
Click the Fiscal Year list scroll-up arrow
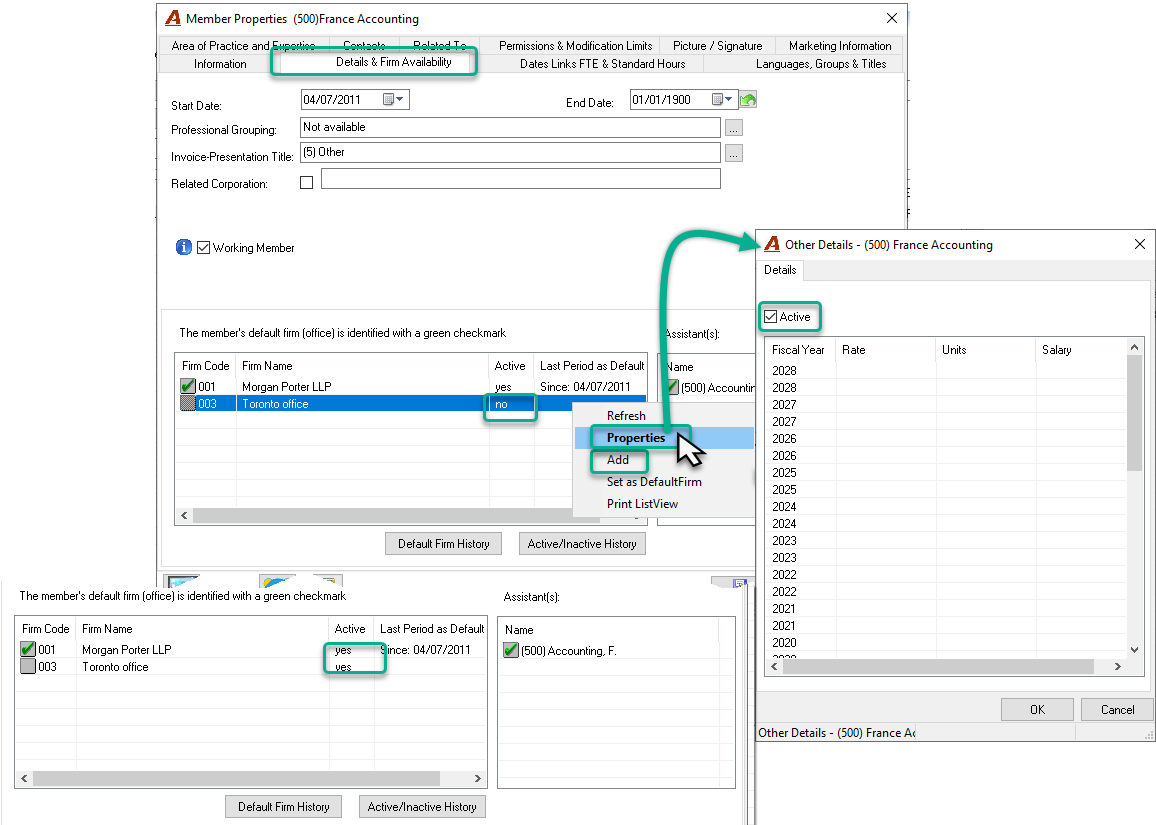point(1135,347)
